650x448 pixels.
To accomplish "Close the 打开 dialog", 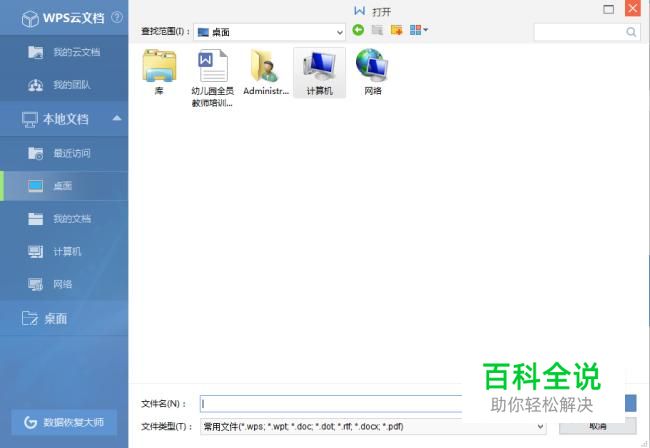I will coord(633,8).
